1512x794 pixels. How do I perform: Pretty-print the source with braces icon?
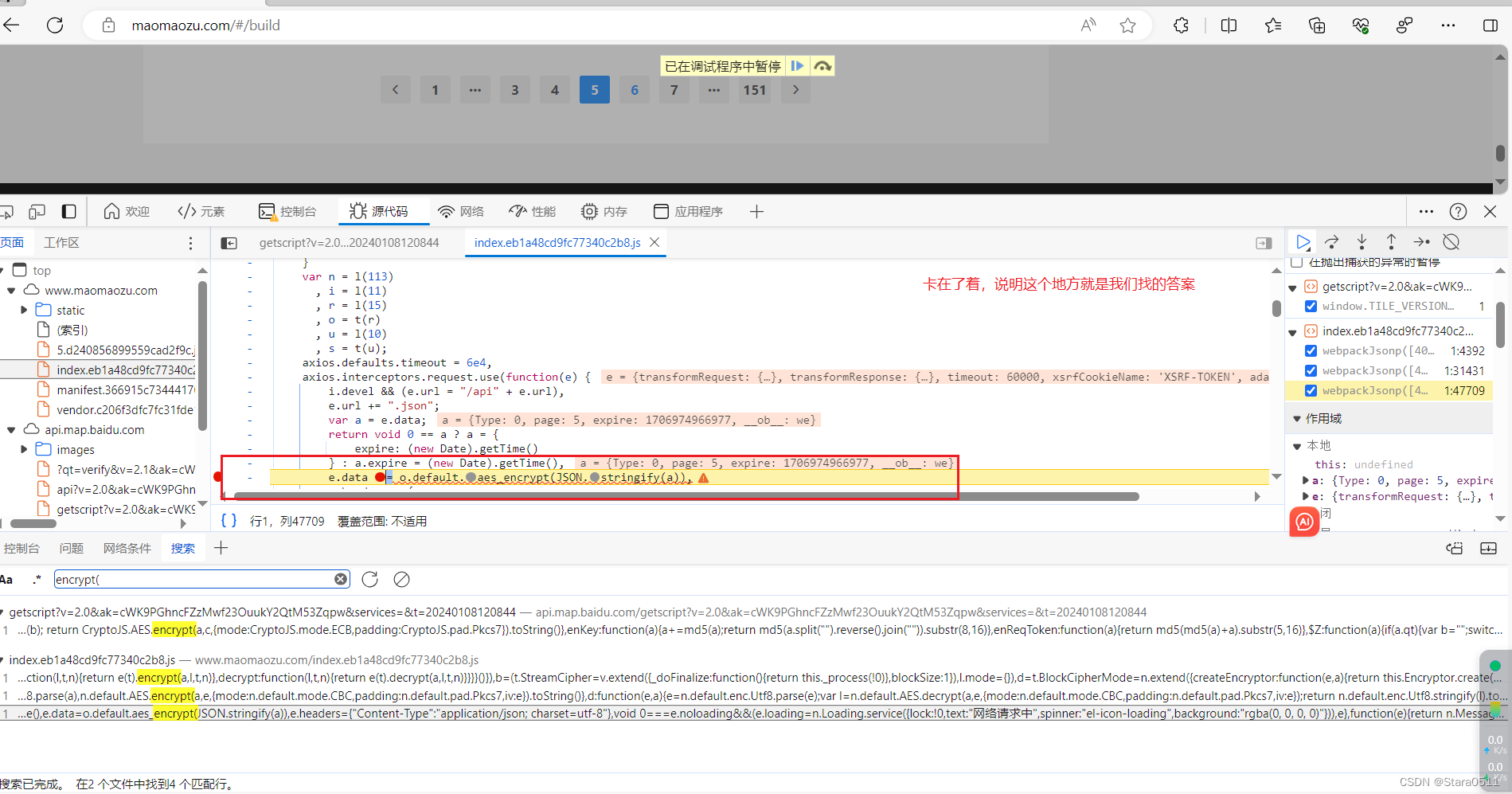229,520
